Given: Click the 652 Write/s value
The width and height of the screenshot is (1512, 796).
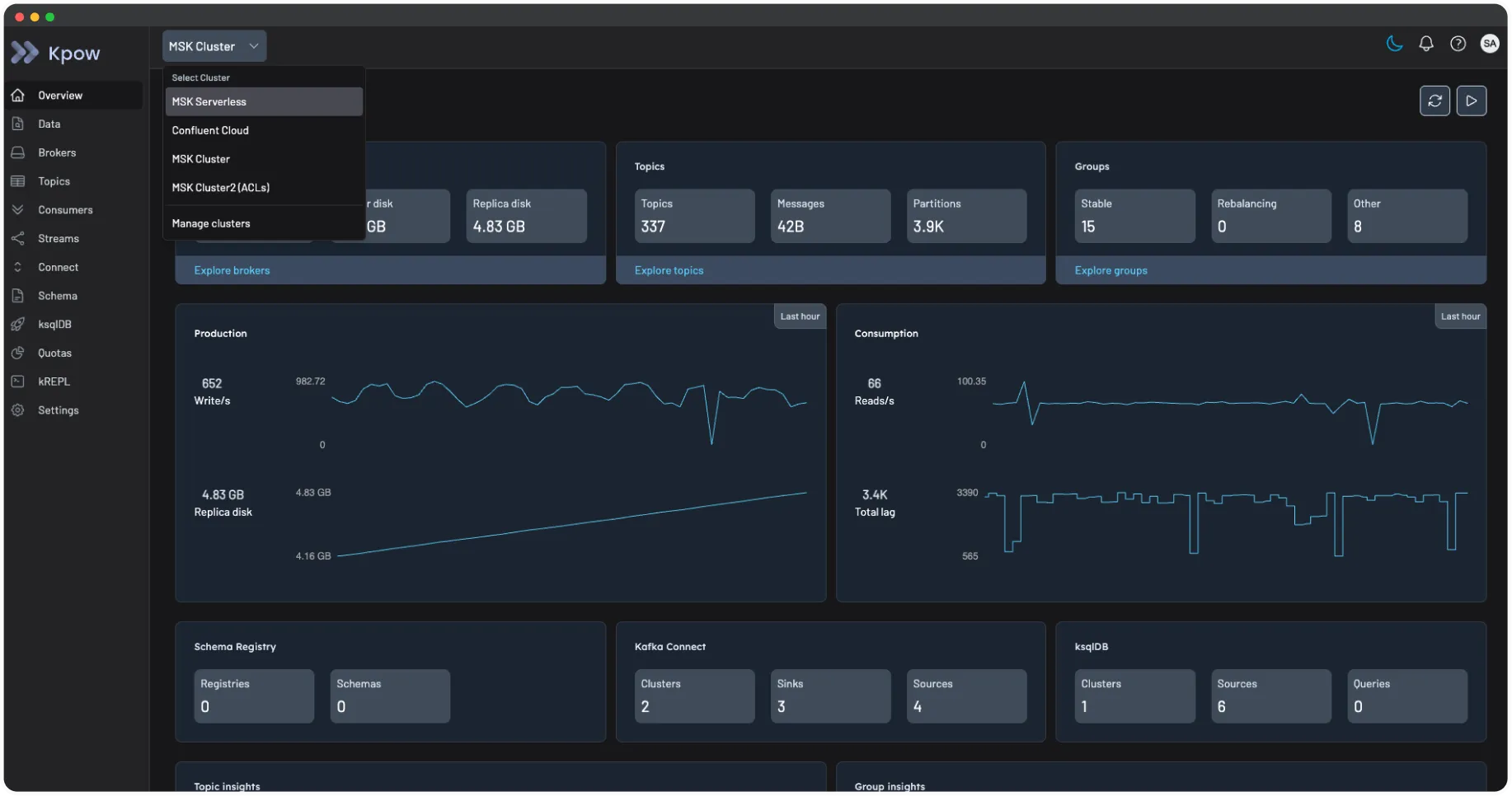Looking at the screenshot, I should click(x=212, y=383).
